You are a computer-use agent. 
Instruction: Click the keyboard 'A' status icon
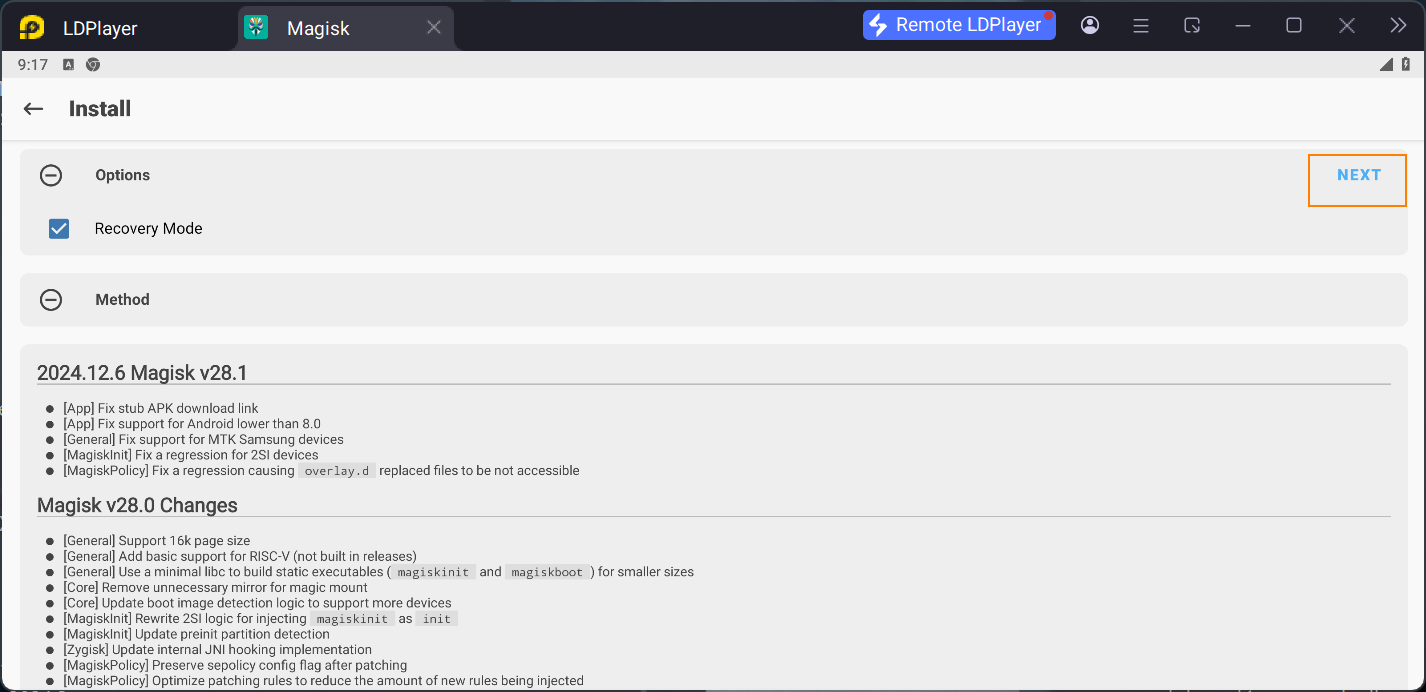click(69, 64)
